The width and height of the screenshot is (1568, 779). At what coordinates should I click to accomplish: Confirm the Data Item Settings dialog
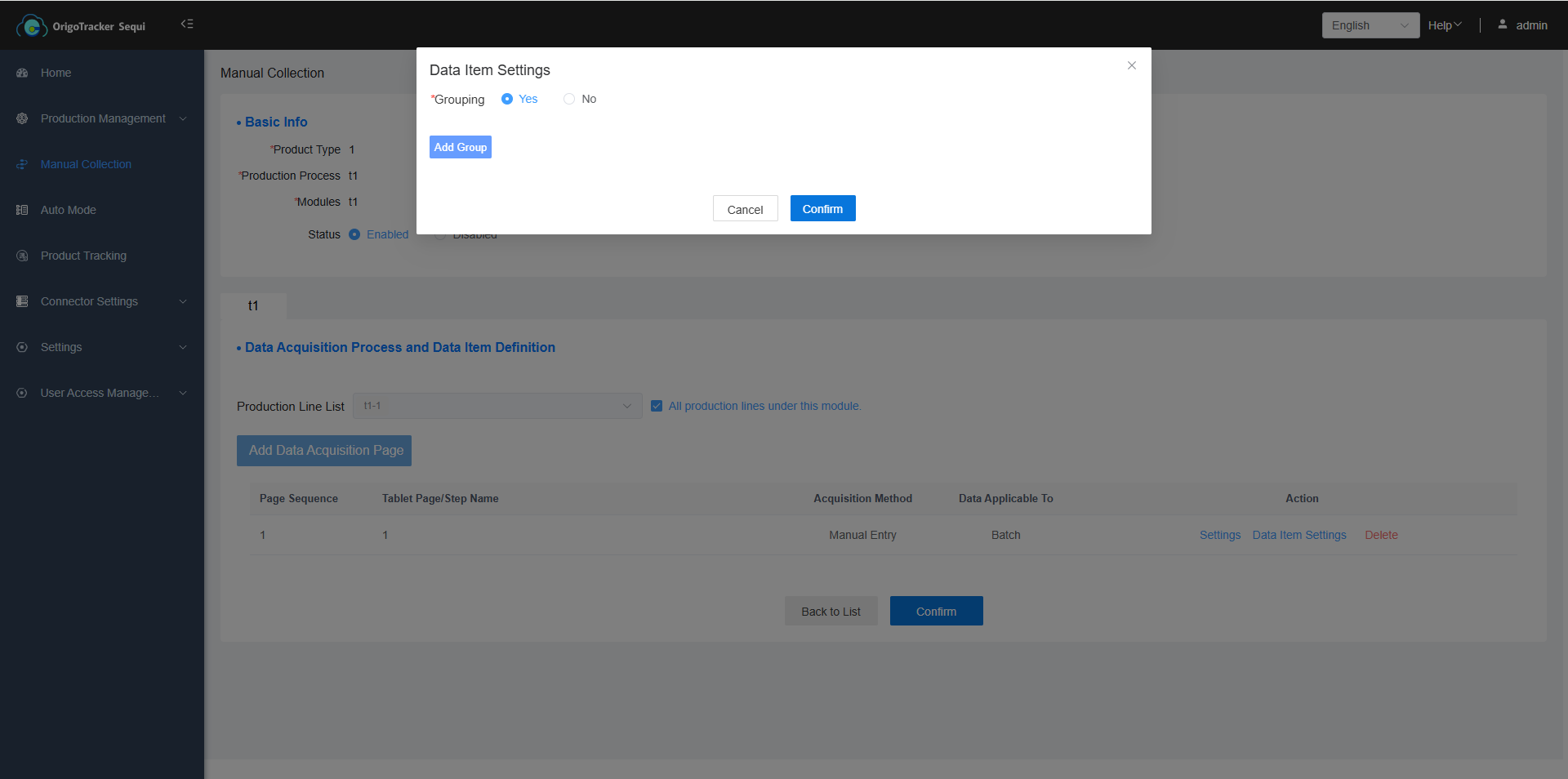click(x=822, y=209)
